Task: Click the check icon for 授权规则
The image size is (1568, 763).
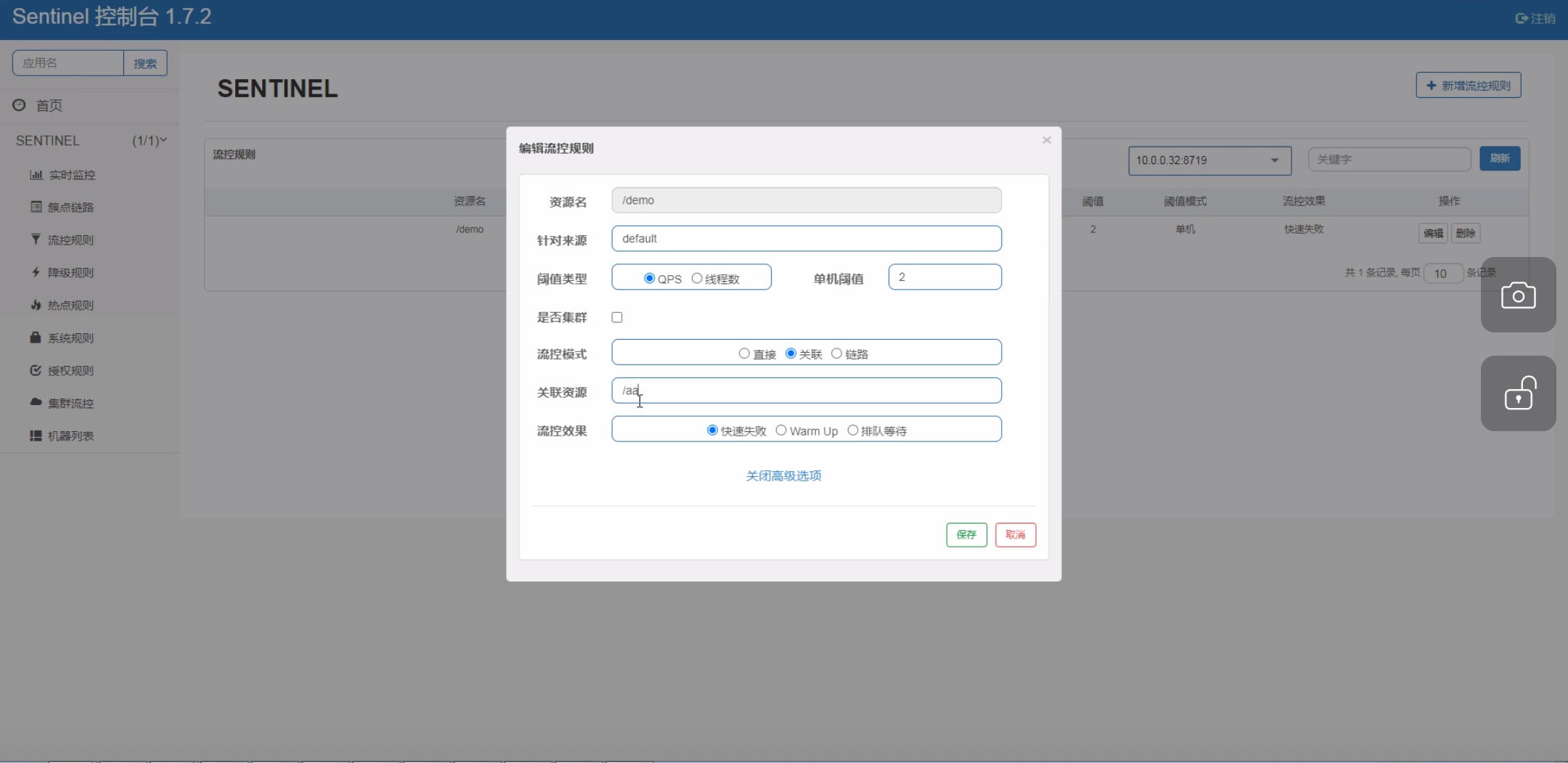Action: (36, 370)
